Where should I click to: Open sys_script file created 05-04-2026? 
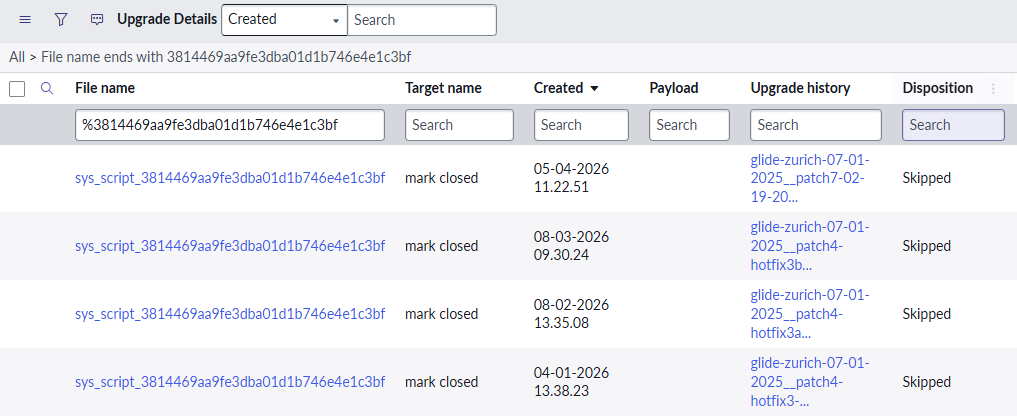[x=230, y=178]
